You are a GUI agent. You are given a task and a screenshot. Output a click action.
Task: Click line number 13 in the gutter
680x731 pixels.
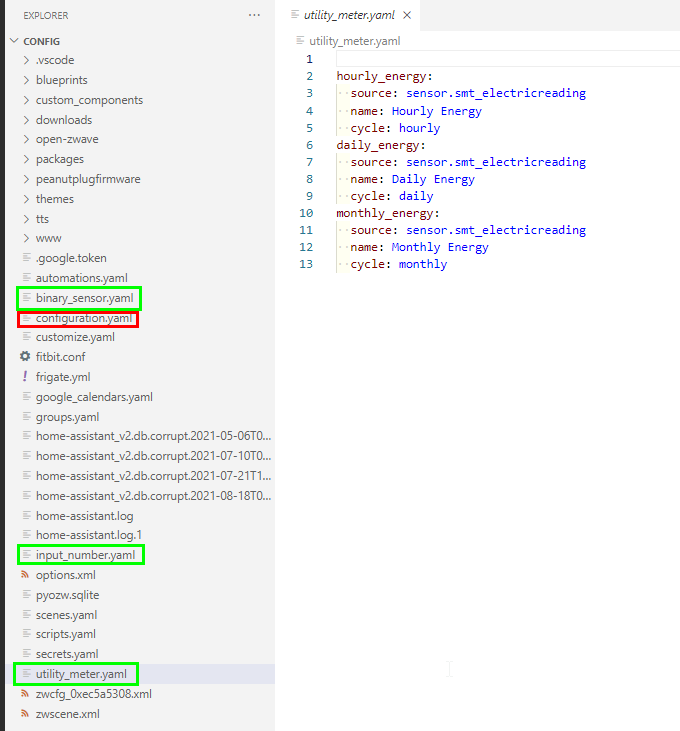(306, 264)
